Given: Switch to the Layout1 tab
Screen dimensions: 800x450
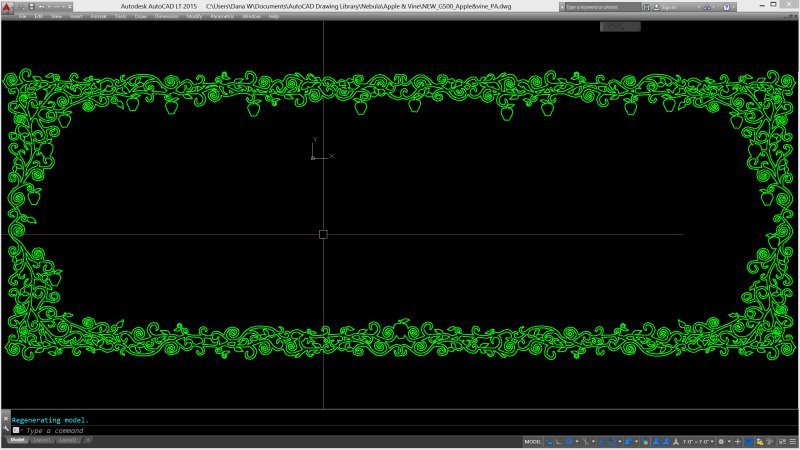Looking at the screenshot, I should [x=42, y=440].
